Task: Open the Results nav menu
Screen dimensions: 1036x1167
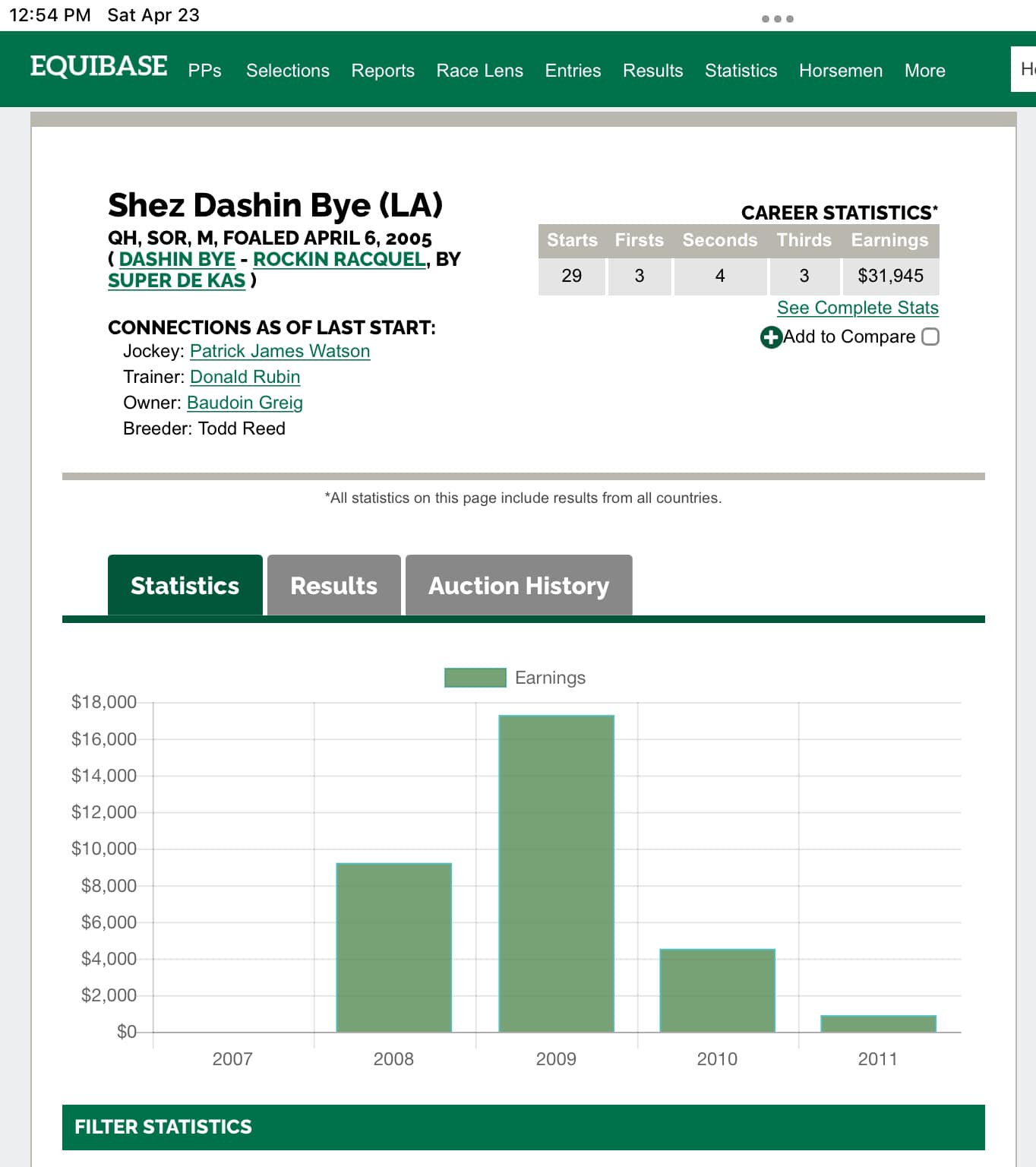Action: pos(653,71)
